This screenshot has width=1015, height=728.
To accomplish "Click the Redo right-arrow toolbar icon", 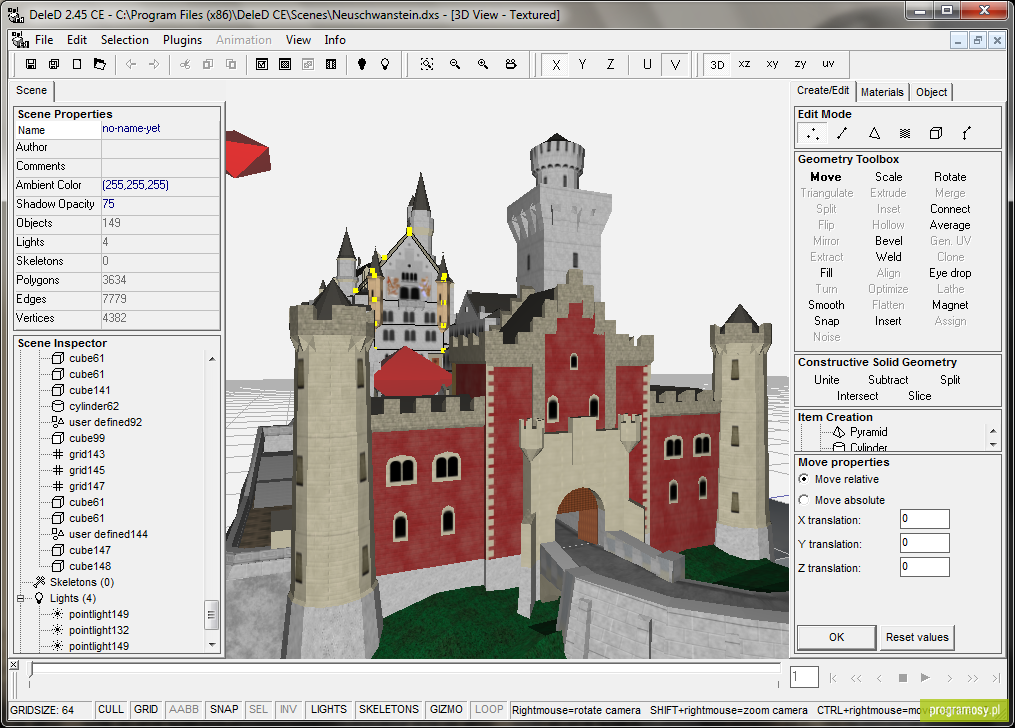I will [x=154, y=64].
